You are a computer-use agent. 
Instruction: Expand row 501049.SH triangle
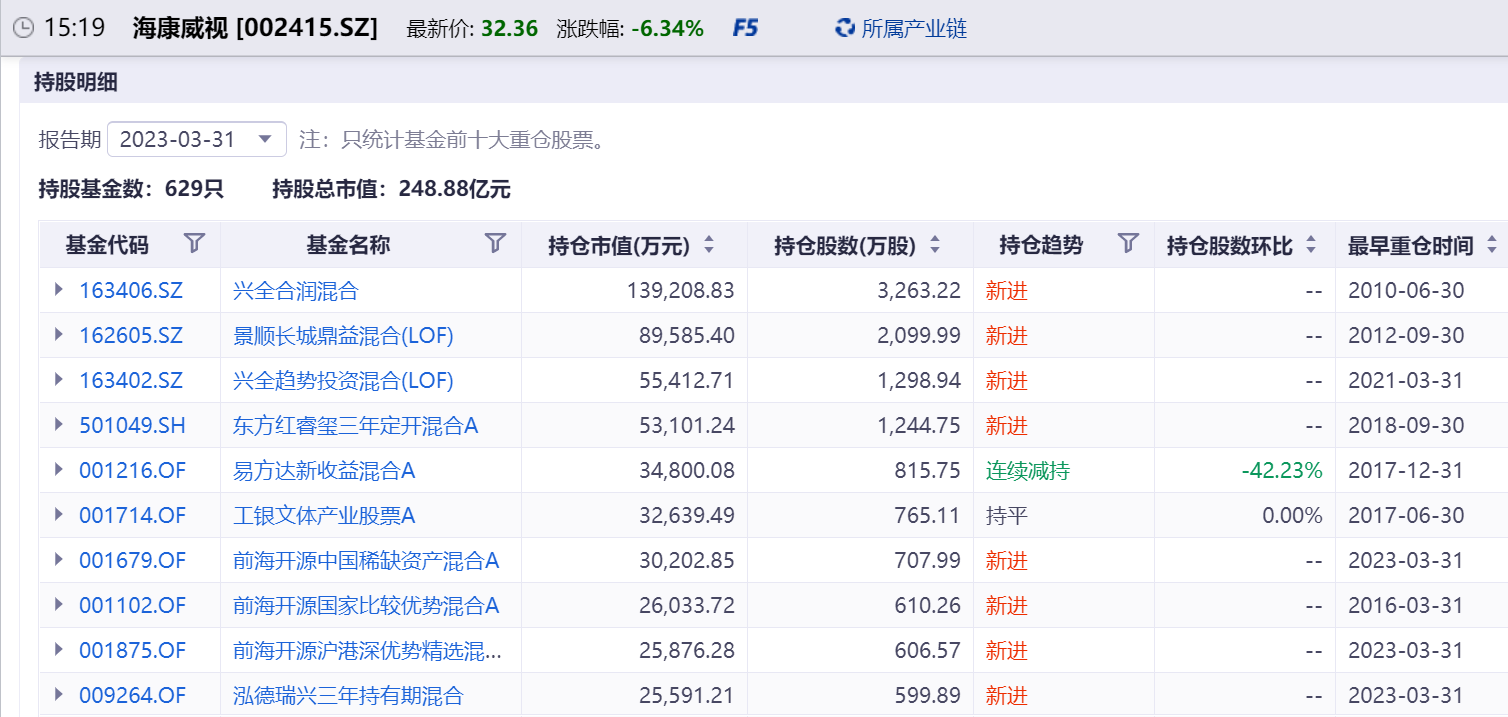[x=59, y=425]
